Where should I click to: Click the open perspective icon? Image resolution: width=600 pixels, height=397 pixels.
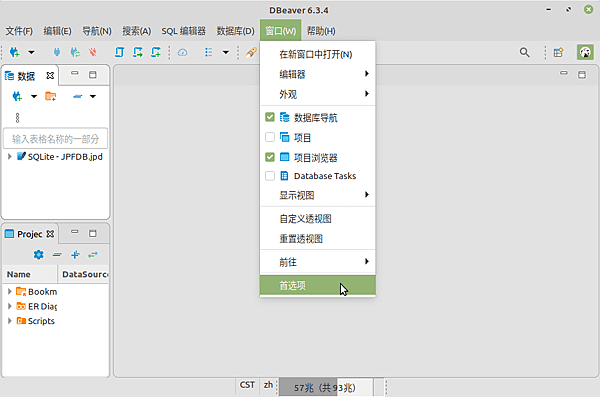pos(558,52)
